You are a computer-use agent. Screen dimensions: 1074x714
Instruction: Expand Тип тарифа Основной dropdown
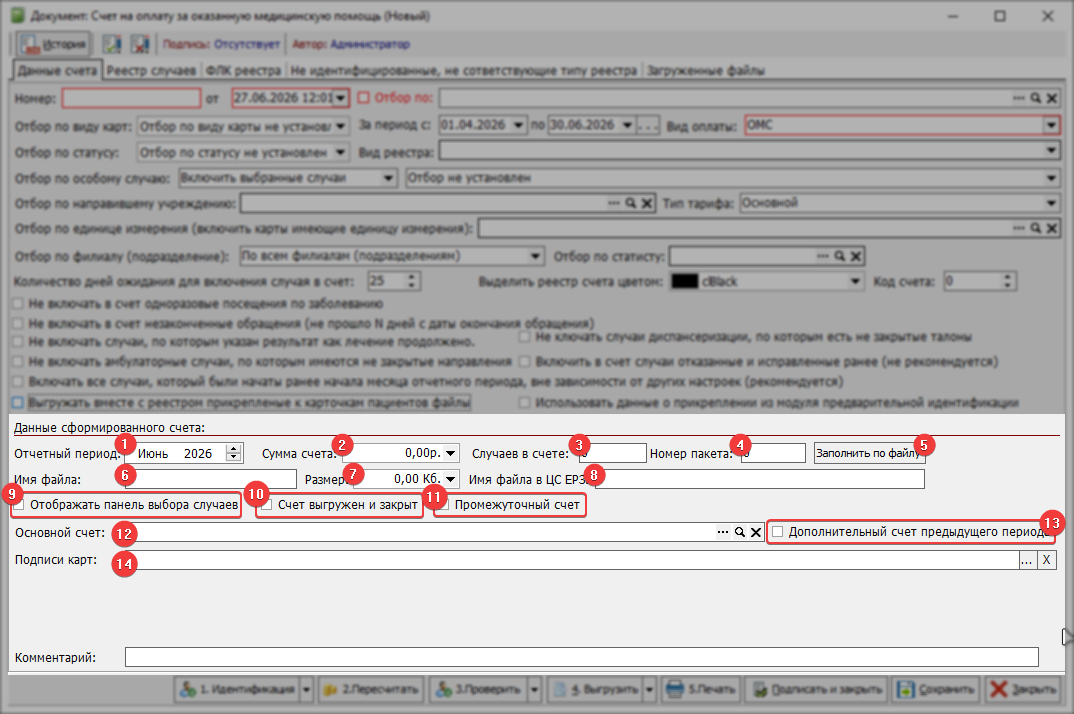(1051, 203)
